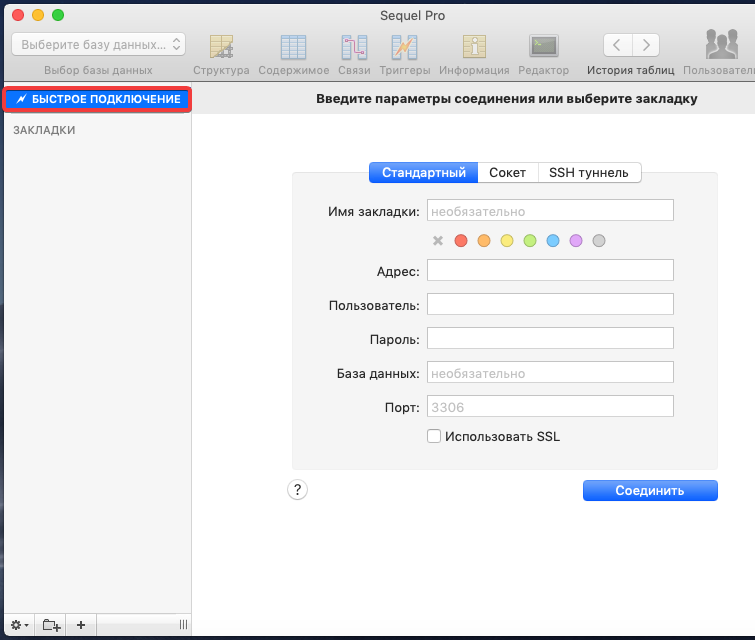Add new bookmark folder in sidebar
The height and width of the screenshot is (640, 755).
[50, 625]
